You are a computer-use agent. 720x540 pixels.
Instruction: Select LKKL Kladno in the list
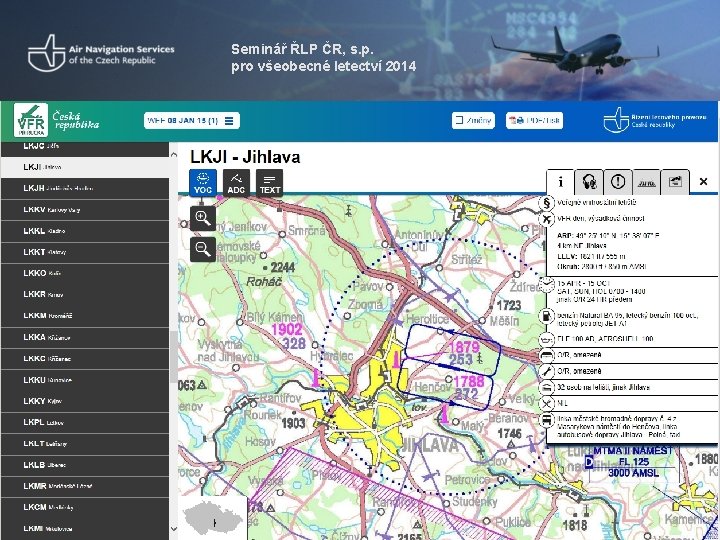[x=85, y=231]
